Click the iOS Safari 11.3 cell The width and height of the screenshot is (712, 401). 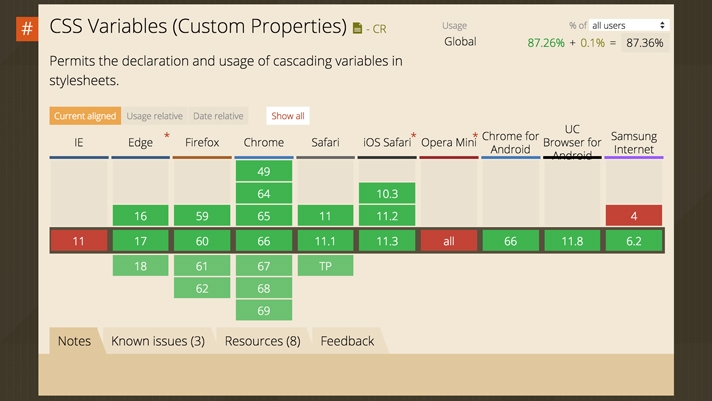pyautogui.click(x=387, y=241)
